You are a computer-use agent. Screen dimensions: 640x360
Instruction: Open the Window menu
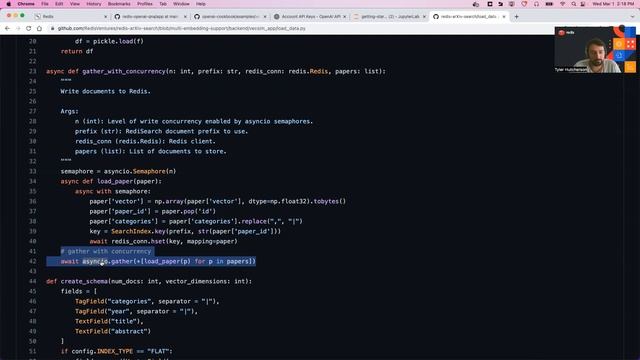181,4
